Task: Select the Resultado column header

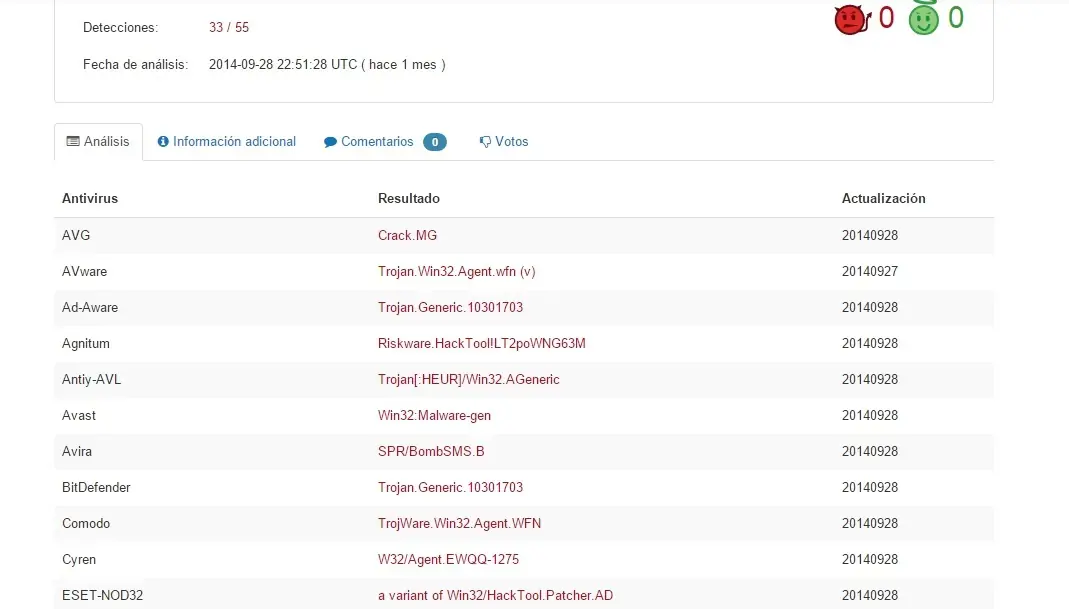Action: click(x=409, y=198)
